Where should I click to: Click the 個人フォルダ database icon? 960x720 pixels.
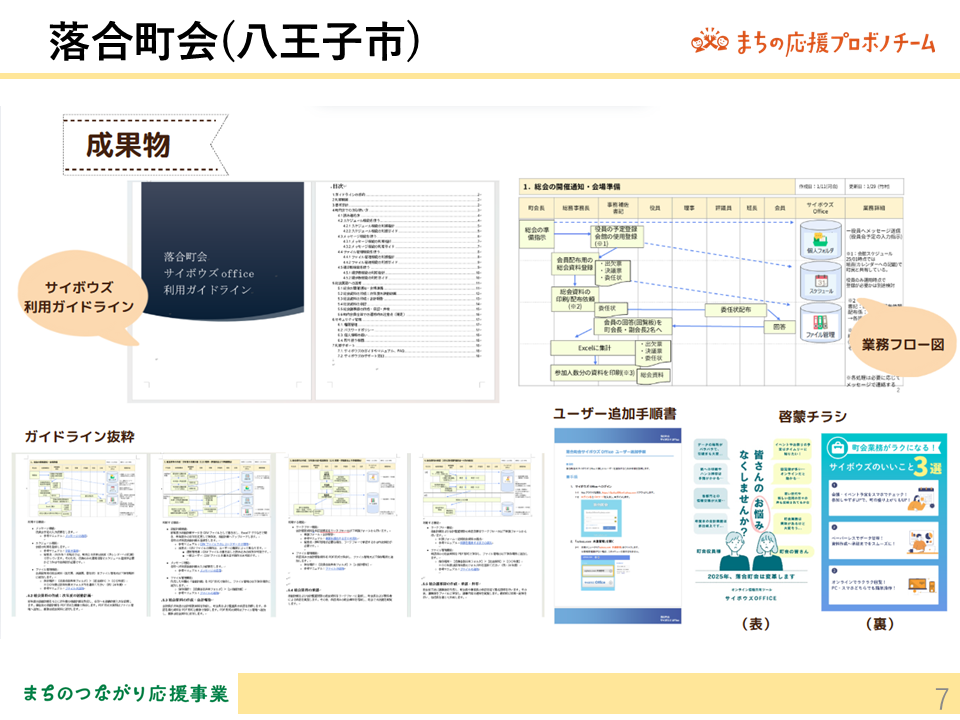[820, 239]
